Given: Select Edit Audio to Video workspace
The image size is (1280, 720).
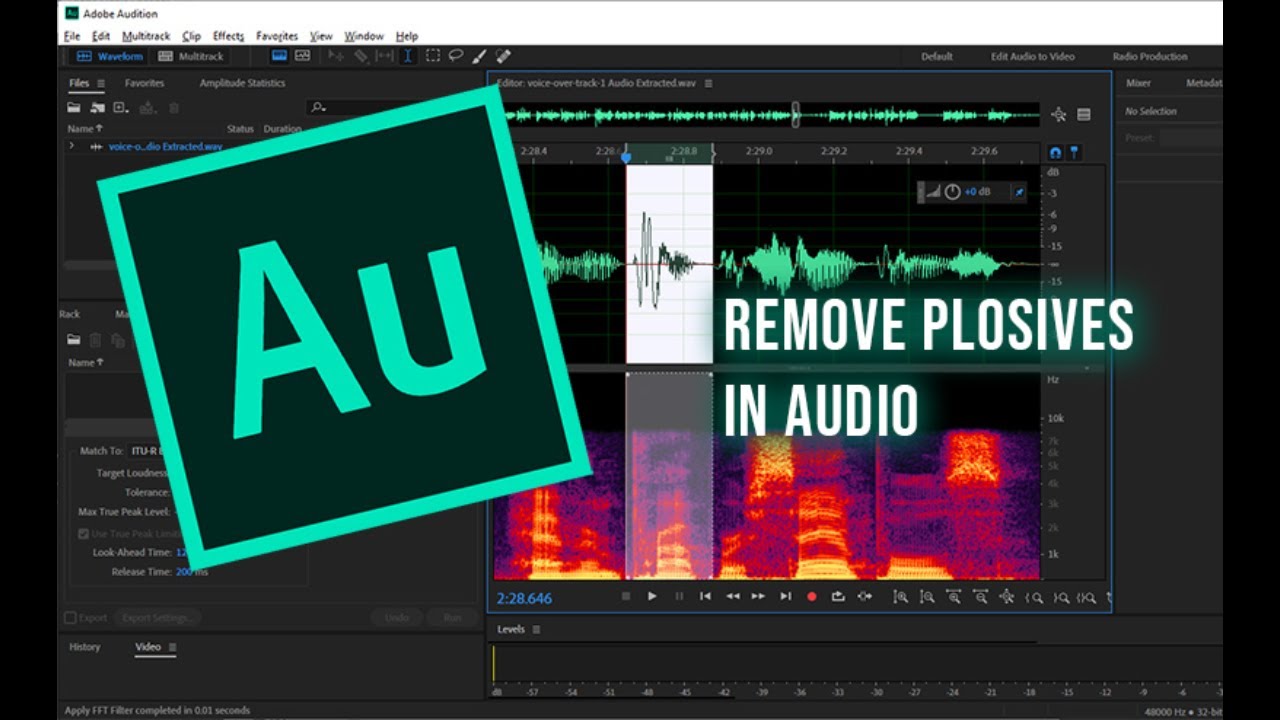Looking at the screenshot, I should [1033, 57].
